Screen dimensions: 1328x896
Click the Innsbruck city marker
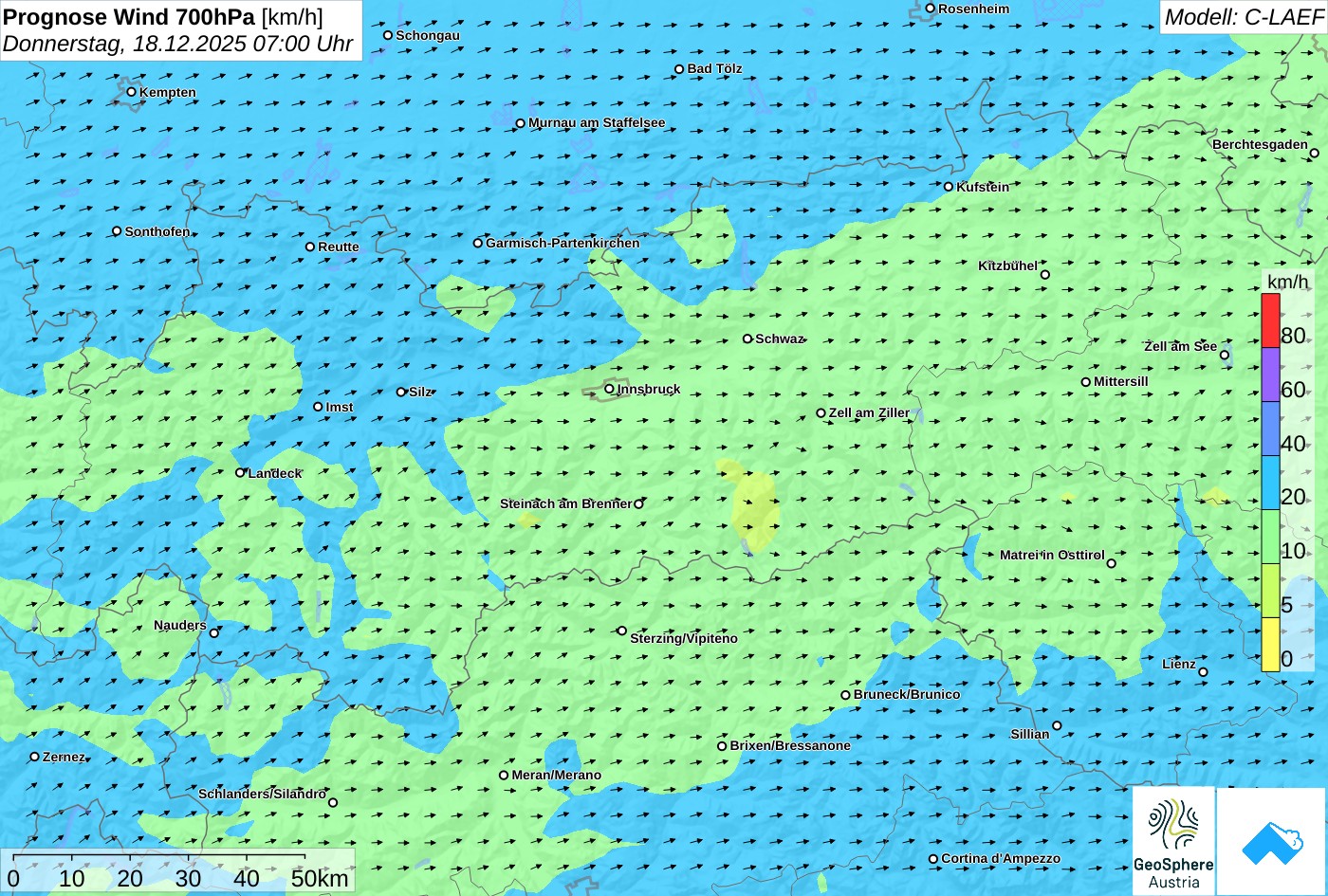point(609,388)
